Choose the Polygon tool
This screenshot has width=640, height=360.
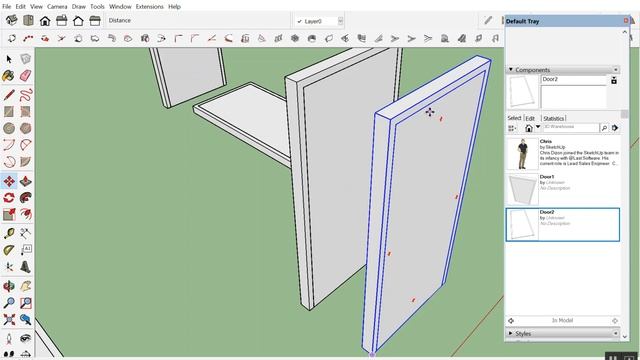click(x=26, y=128)
